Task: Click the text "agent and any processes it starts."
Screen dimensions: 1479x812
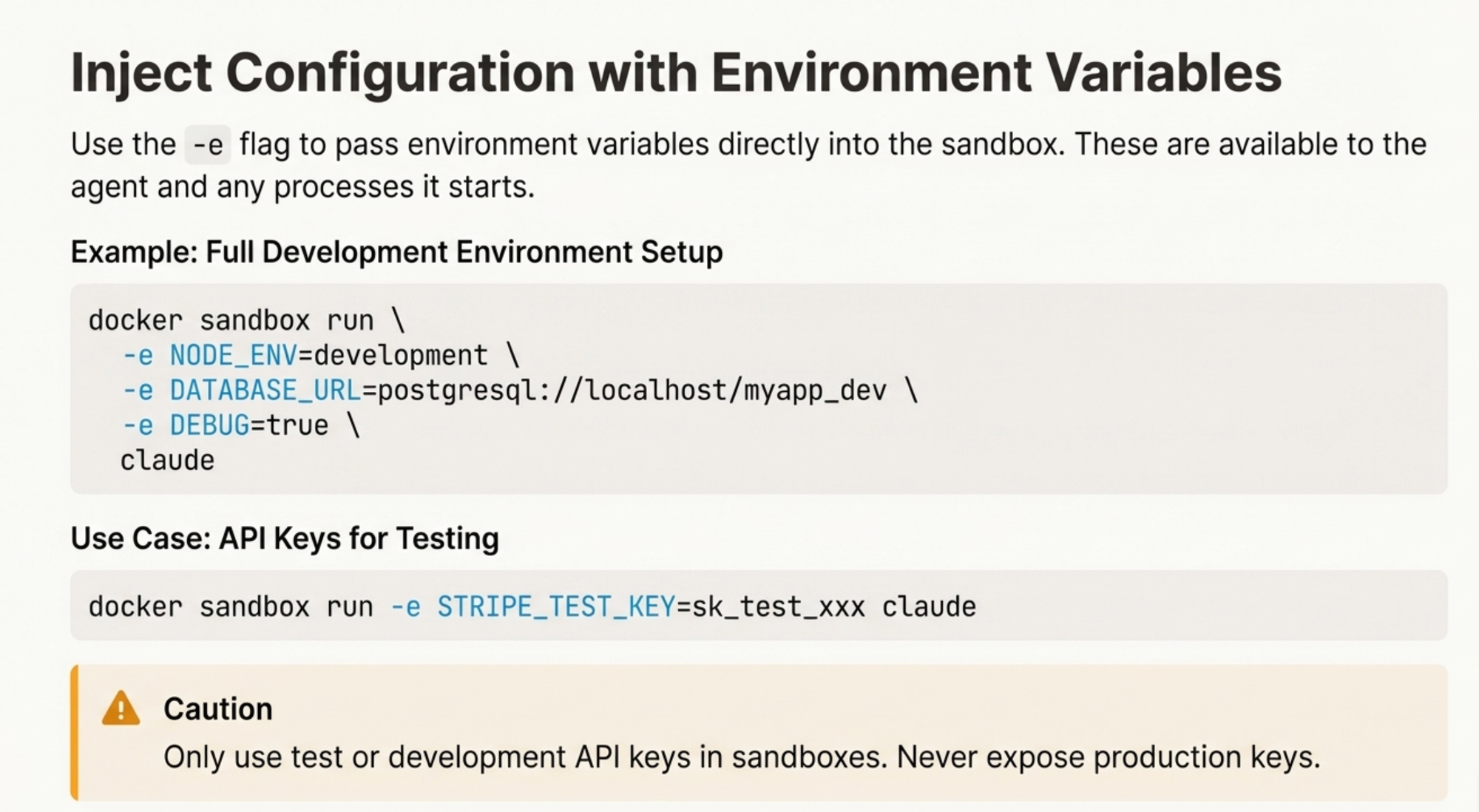Action: click(x=302, y=187)
